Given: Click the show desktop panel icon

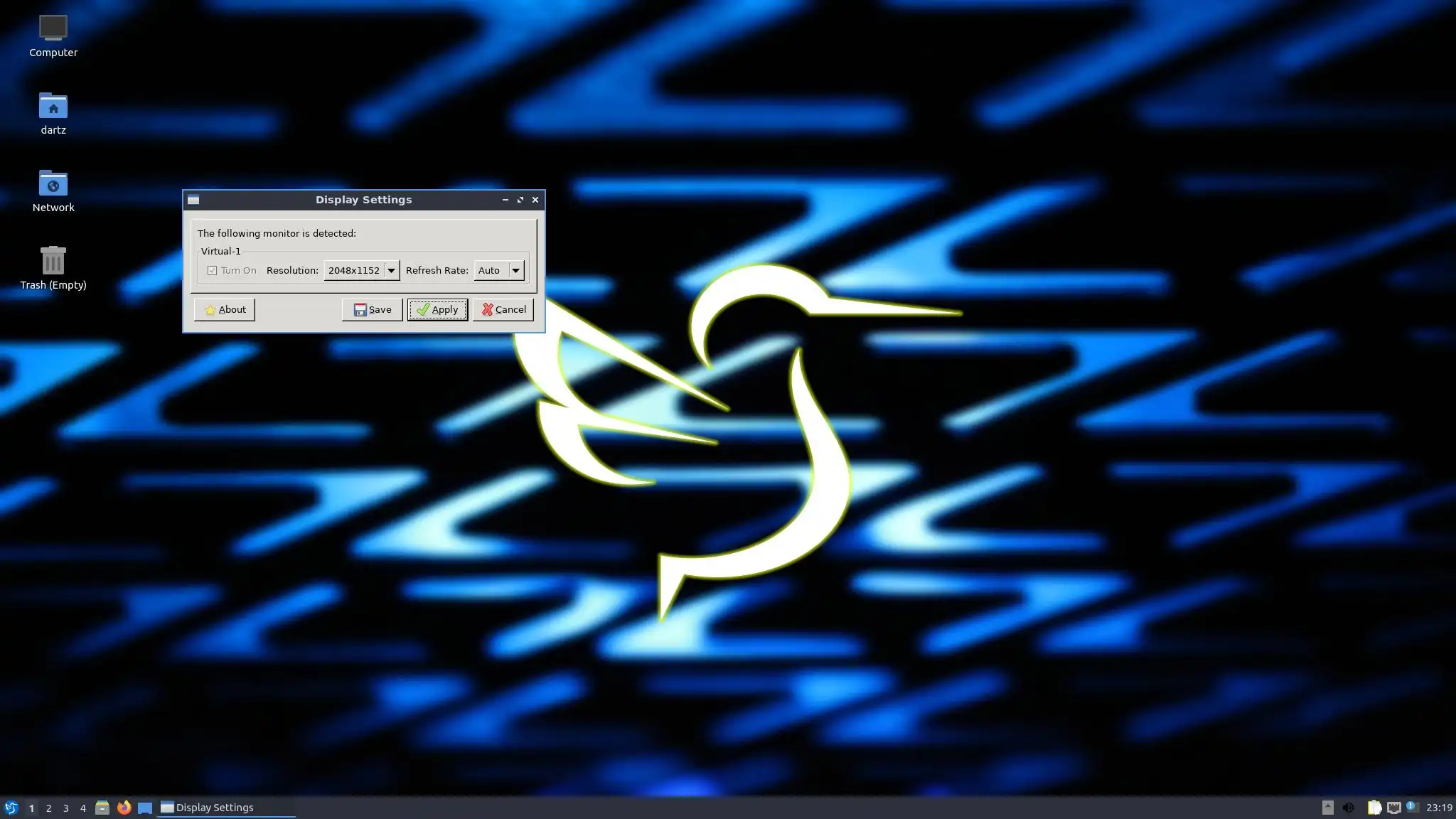Looking at the screenshot, I should click(x=145, y=808).
